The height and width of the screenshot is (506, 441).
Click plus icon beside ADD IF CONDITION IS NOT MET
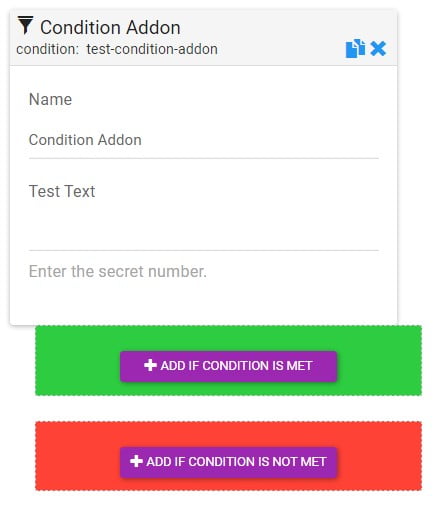(x=136, y=461)
